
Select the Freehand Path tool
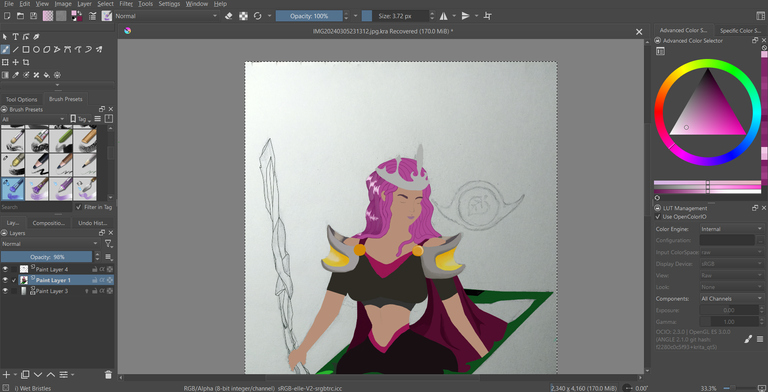(x=78, y=49)
